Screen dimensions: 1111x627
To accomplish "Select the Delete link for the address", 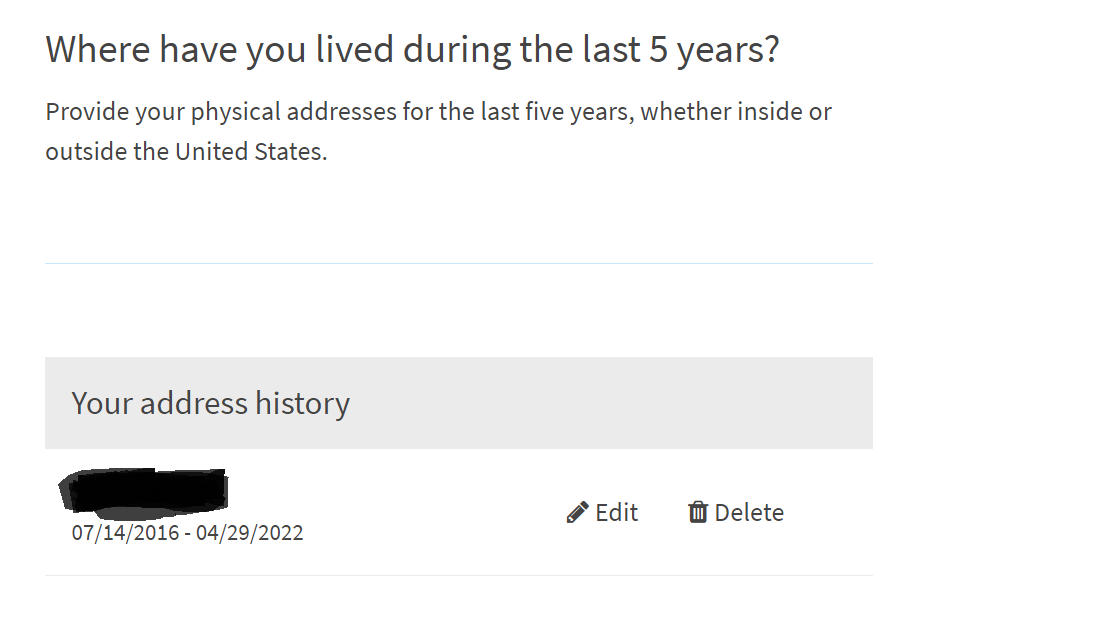I will pyautogui.click(x=736, y=512).
